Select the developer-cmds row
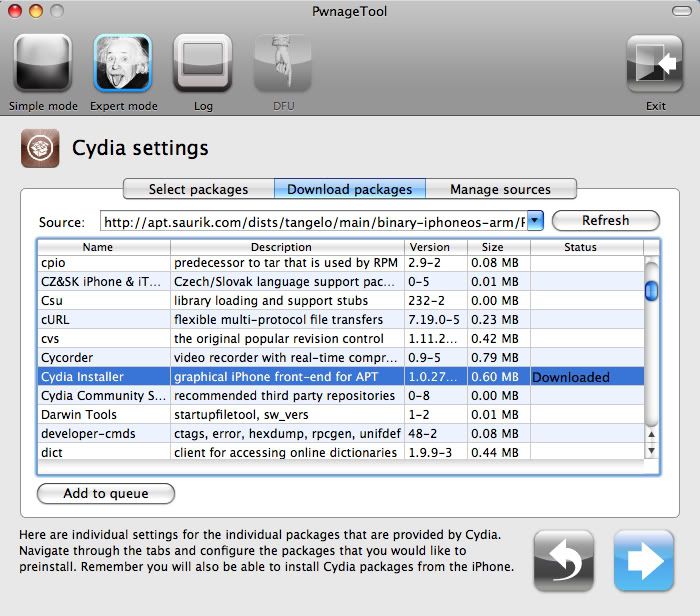The height and width of the screenshot is (616, 700). tap(341, 433)
